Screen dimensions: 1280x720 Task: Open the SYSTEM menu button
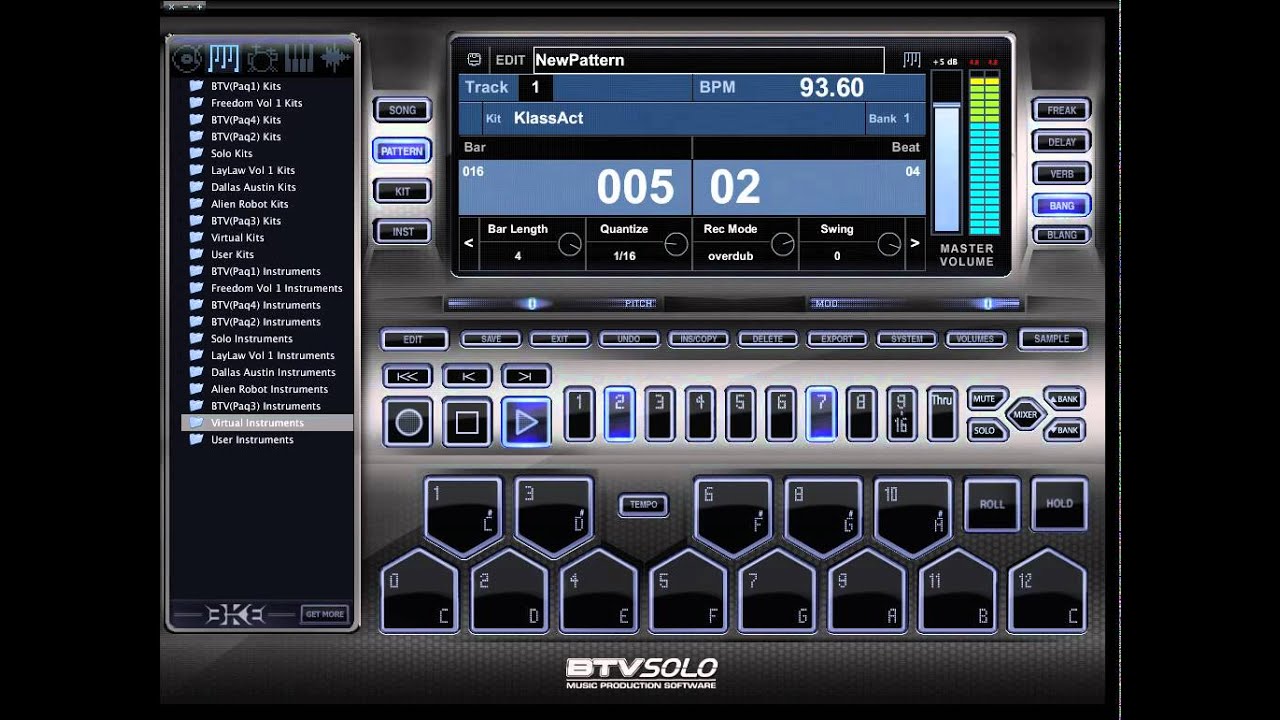coord(907,339)
